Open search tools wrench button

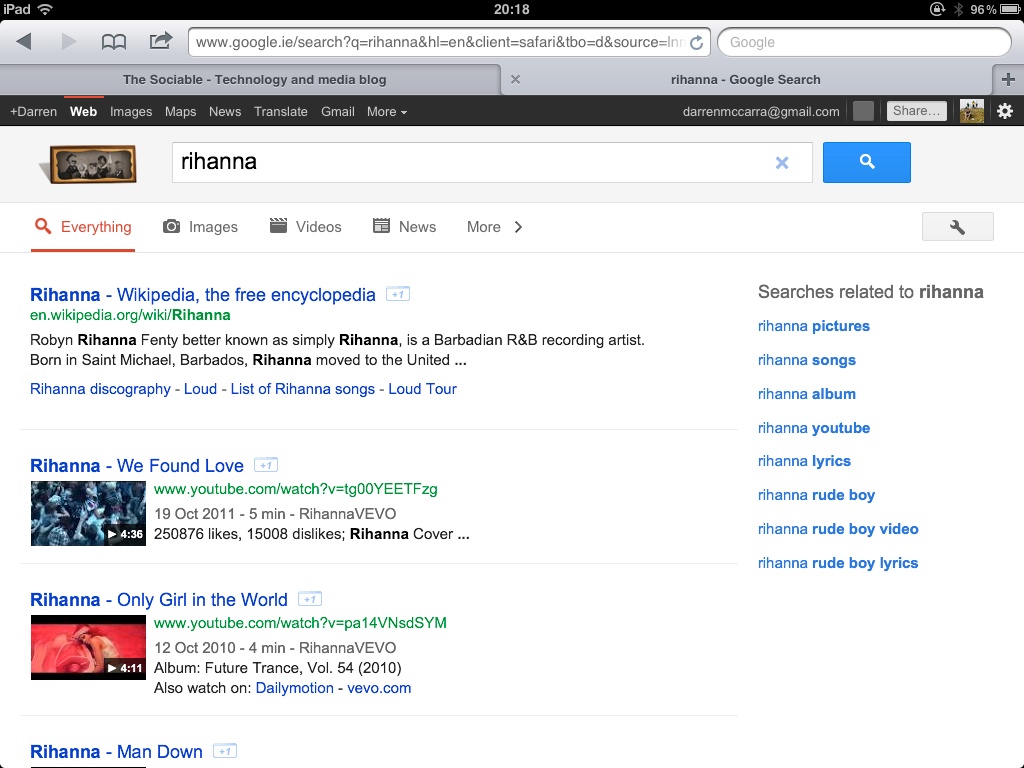(957, 227)
